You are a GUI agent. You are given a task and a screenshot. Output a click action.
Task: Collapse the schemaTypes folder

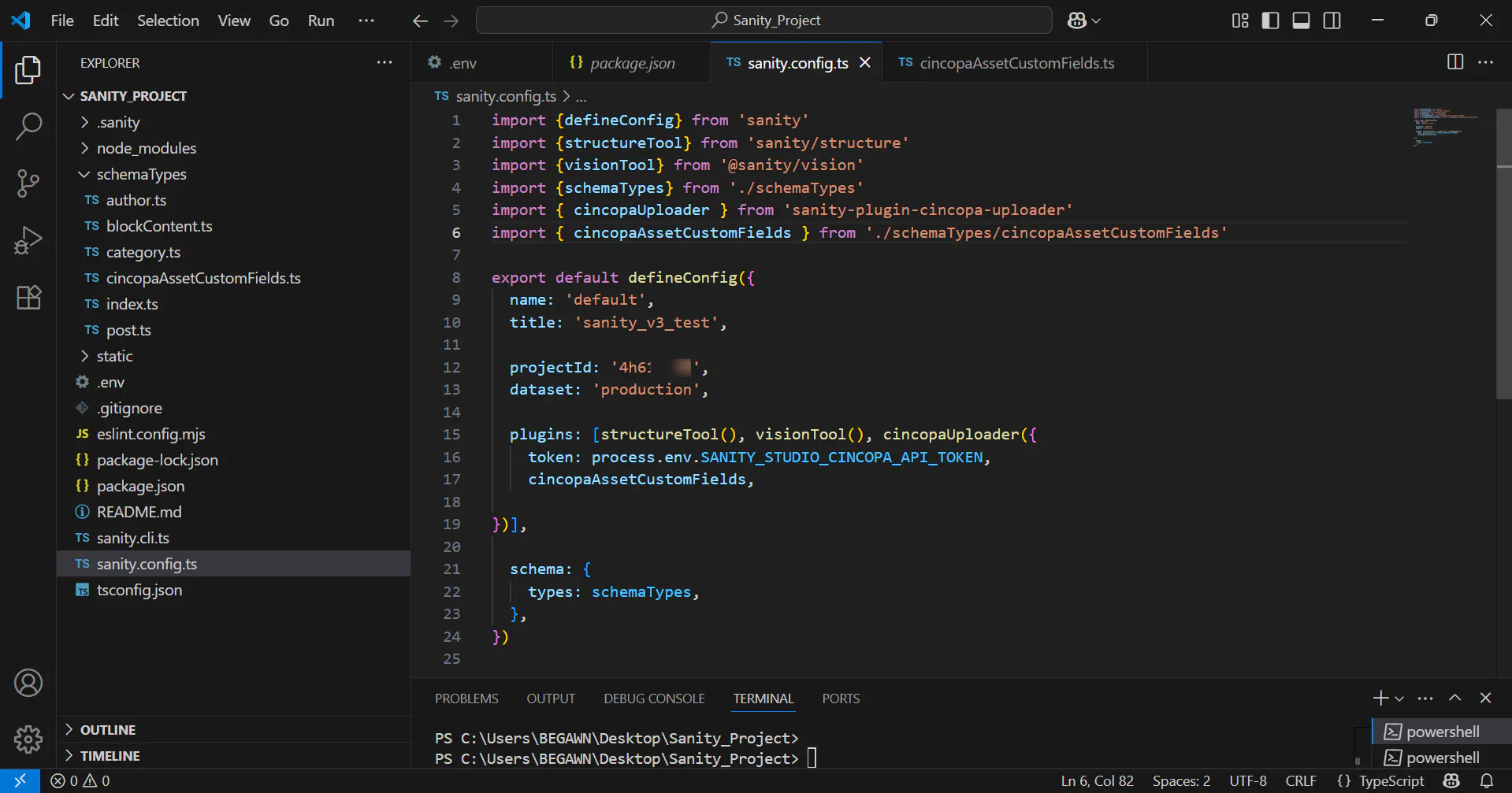click(234, 174)
